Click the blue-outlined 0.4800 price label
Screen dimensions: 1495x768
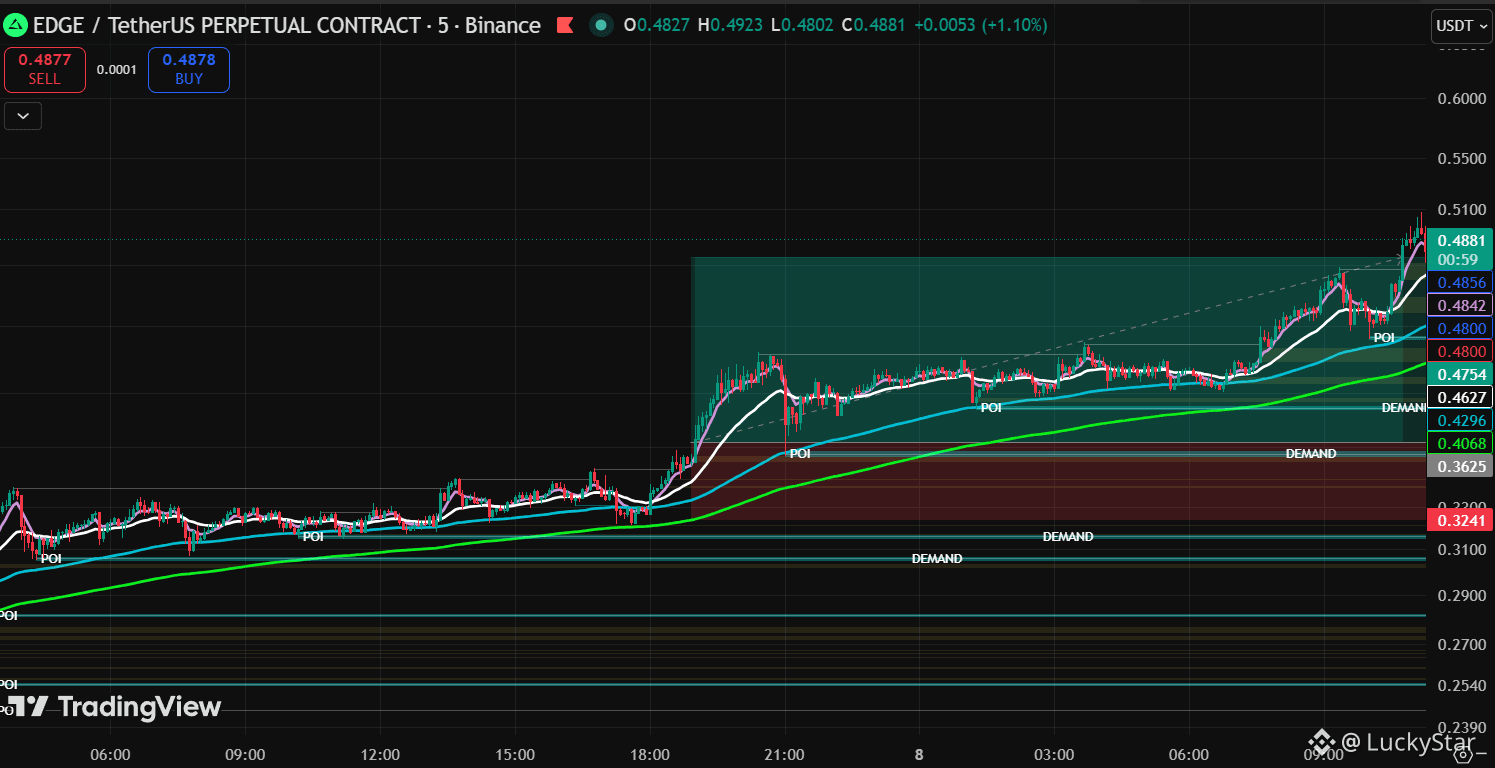point(1461,328)
